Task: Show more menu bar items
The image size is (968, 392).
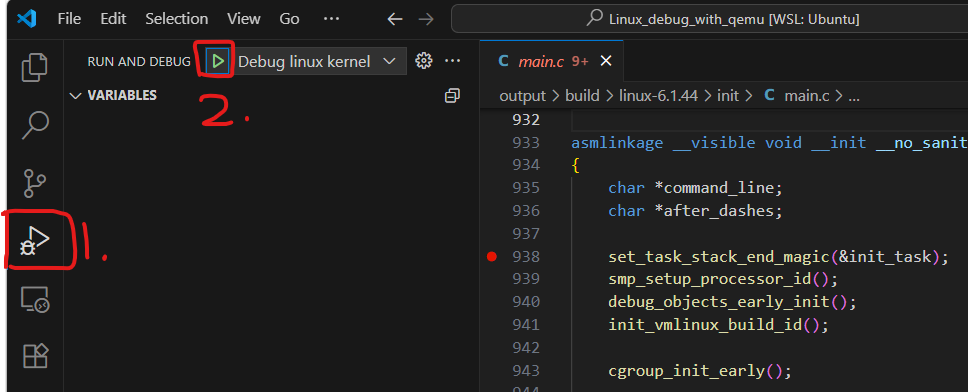Action: pyautogui.click(x=332, y=19)
